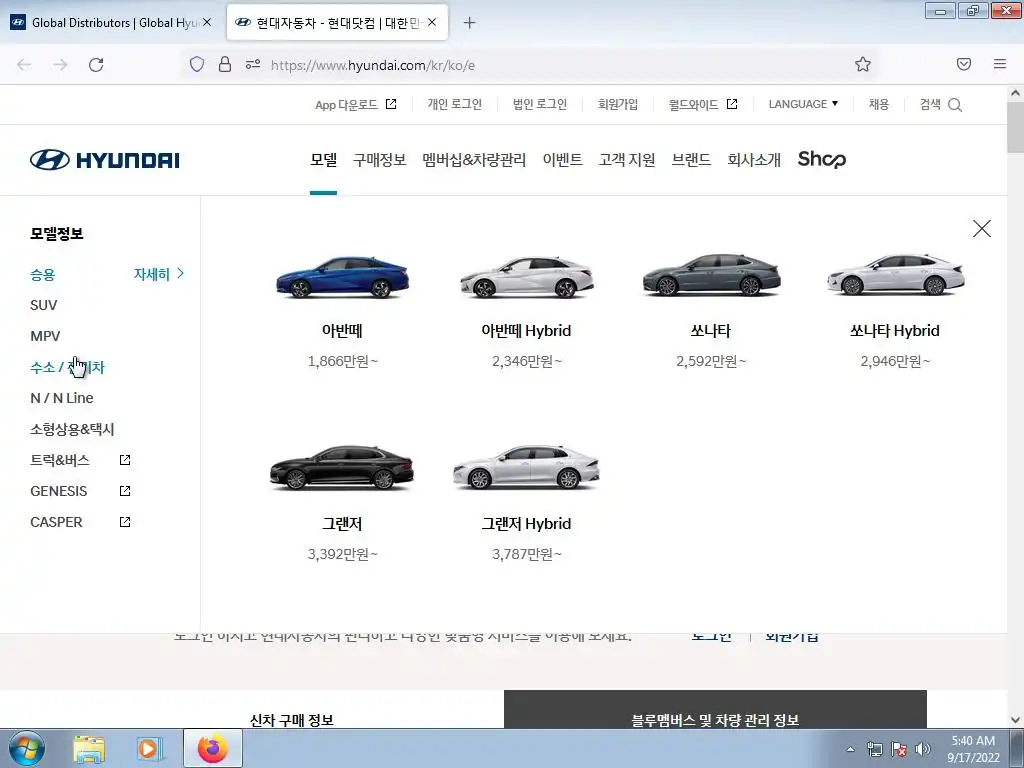Viewport: 1024px width, 768px height.
Task: Close the model menu panel with X
Action: pos(982,229)
